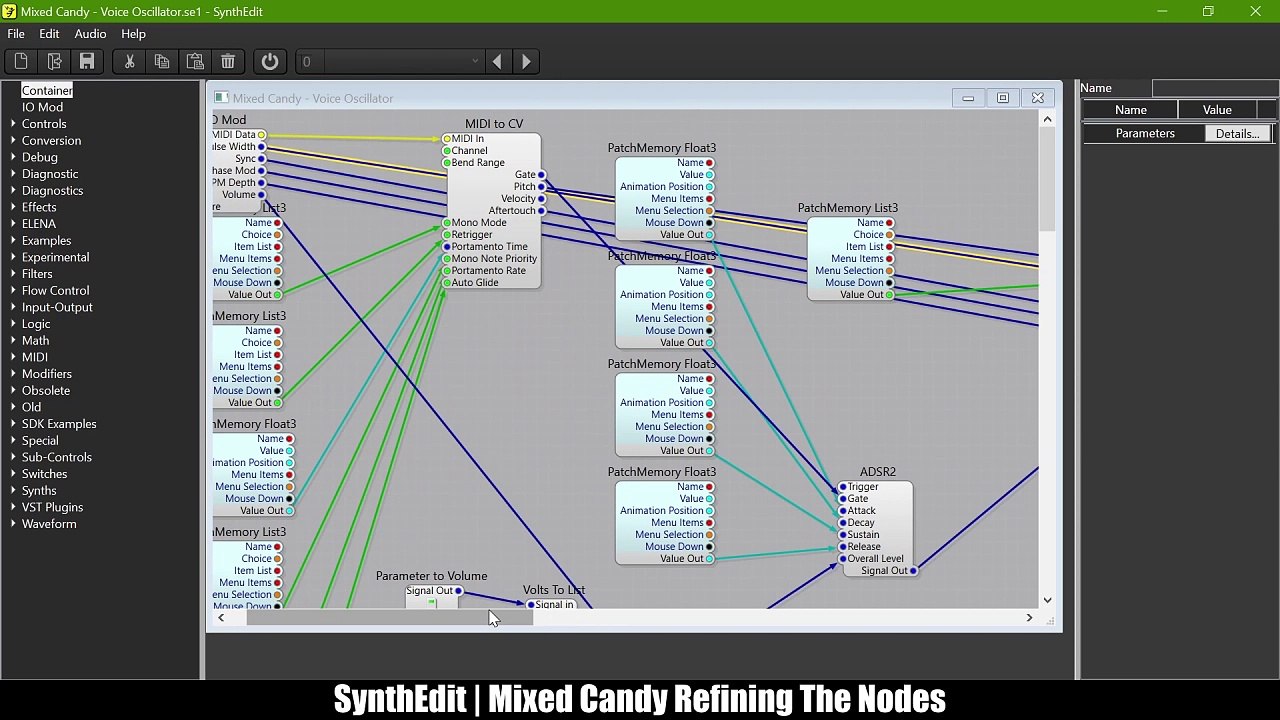
Task: Click the MIDI to CV Pitch output pin
Action: [541, 187]
